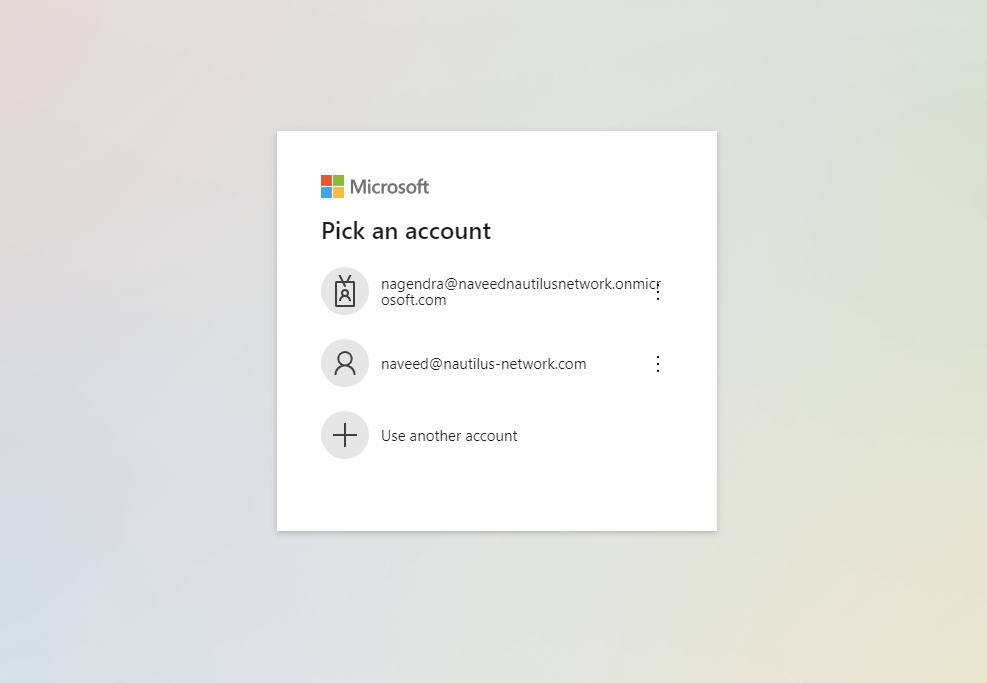
Task: Click the yellow square of the Microsoft logo
Action: (338, 193)
